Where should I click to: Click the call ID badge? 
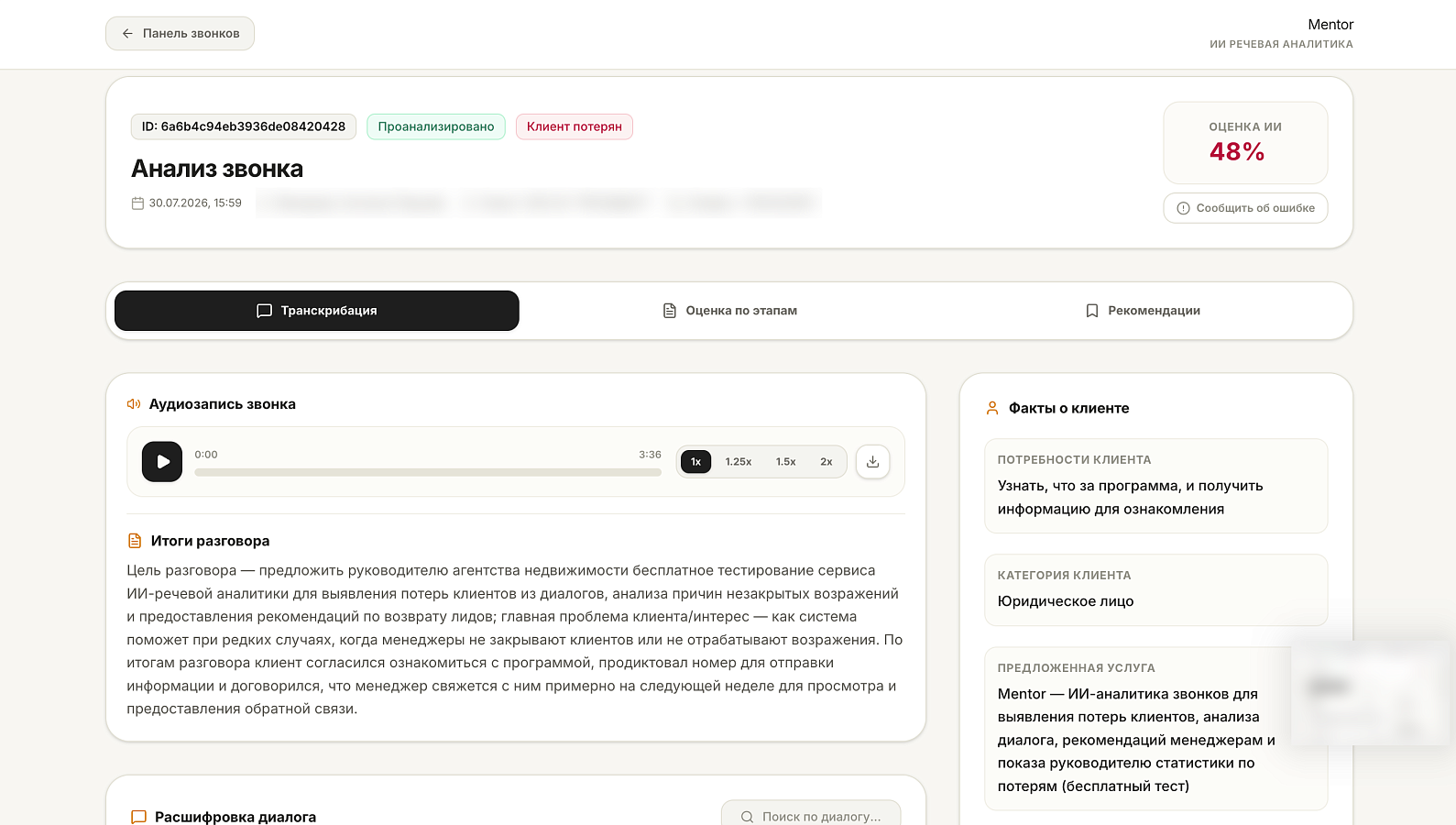(244, 126)
